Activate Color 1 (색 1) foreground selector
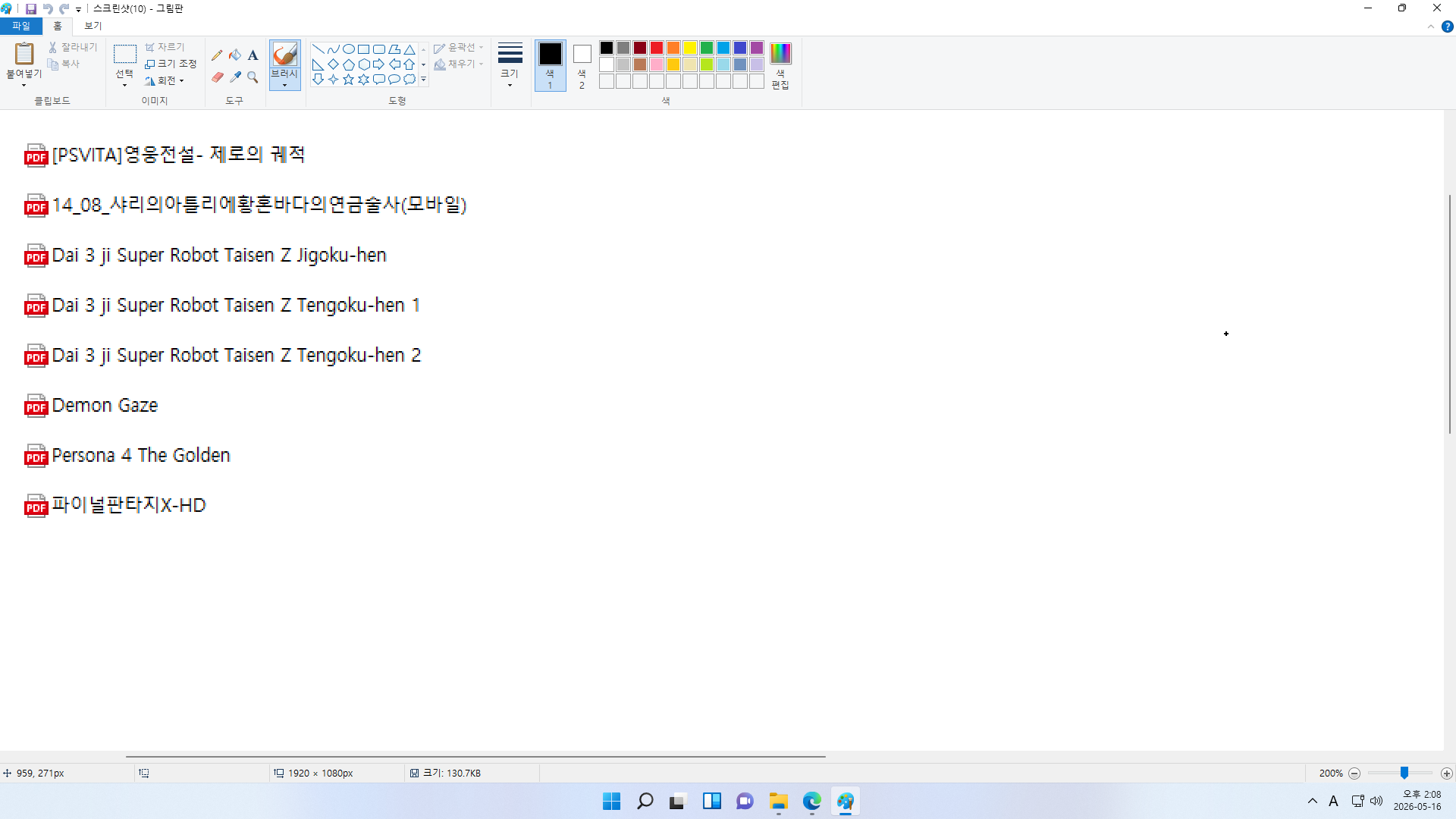1456x819 pixels. tap(551, 65)
